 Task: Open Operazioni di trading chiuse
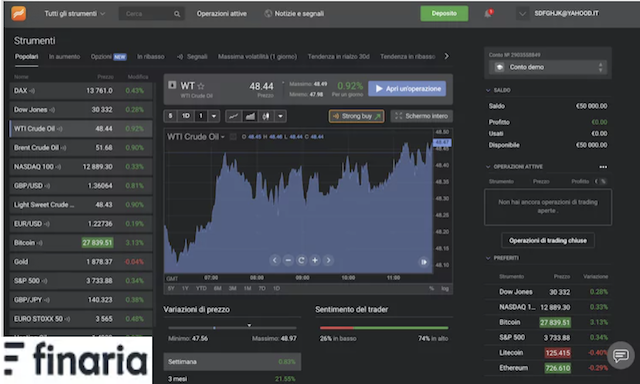click(548, 241)
